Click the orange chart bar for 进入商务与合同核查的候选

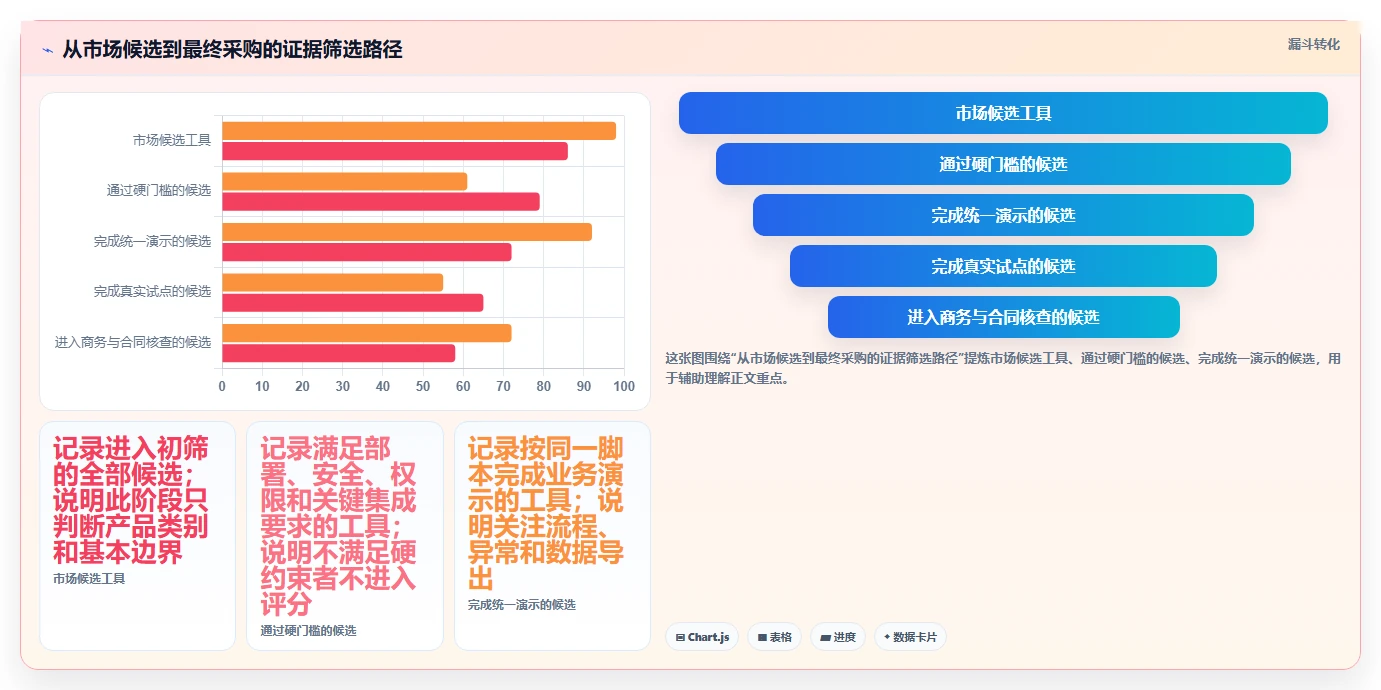[x=367, y=333]
